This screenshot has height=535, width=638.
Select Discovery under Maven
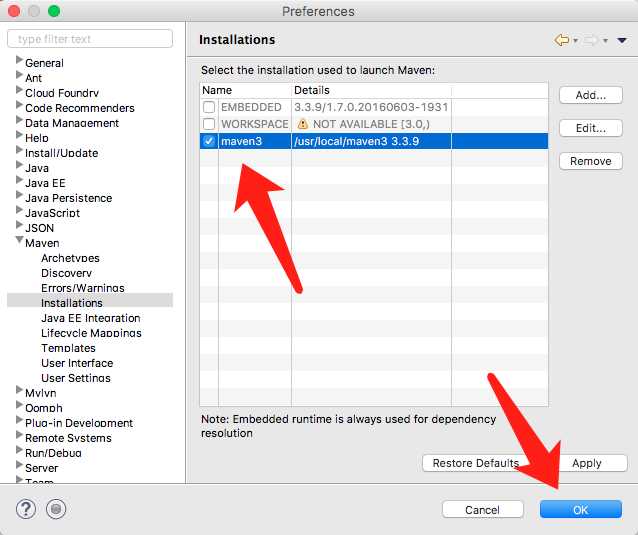pos(66,273)
